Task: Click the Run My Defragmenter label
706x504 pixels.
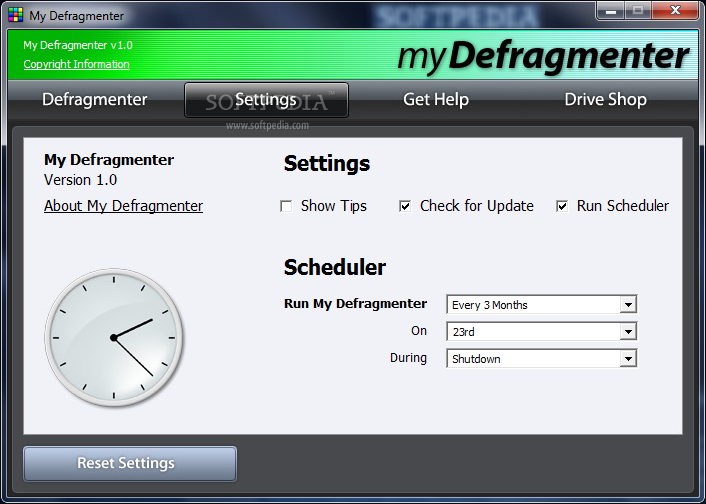Action: click(355, 304)
